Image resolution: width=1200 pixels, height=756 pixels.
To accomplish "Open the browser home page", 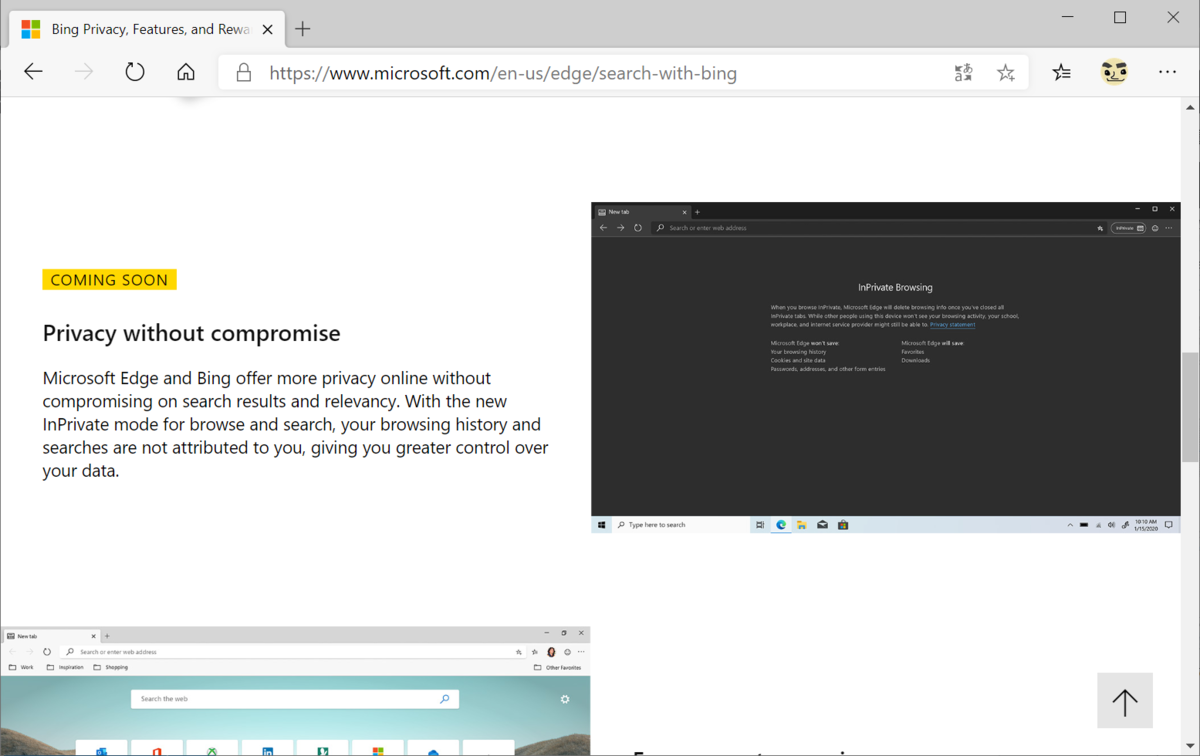I will coord(186,72).
